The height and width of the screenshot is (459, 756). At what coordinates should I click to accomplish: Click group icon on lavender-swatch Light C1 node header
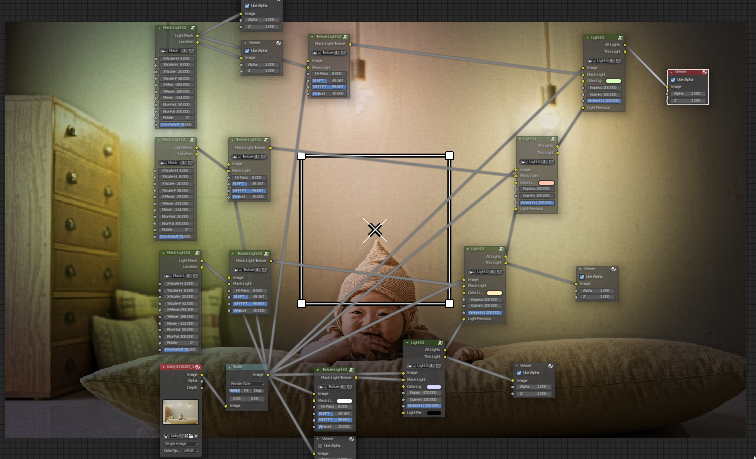[x=440, y=343]
